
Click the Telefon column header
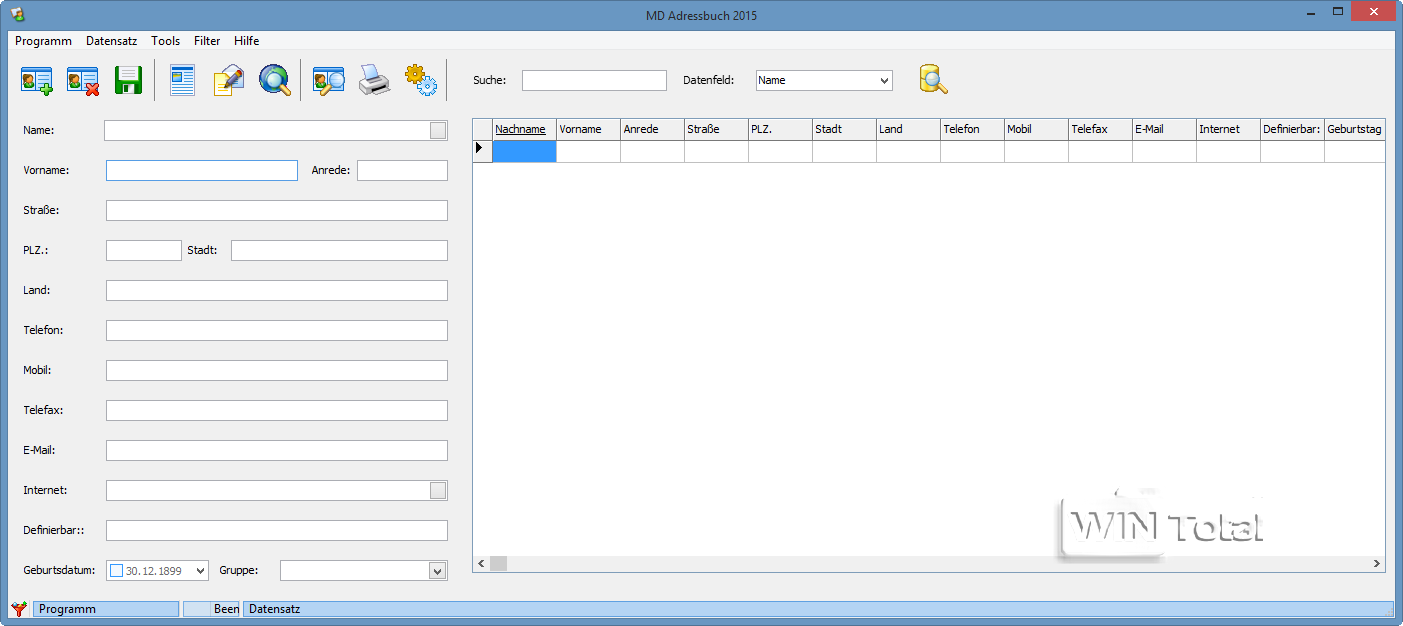pyautogui.click(x=973, y=129)
